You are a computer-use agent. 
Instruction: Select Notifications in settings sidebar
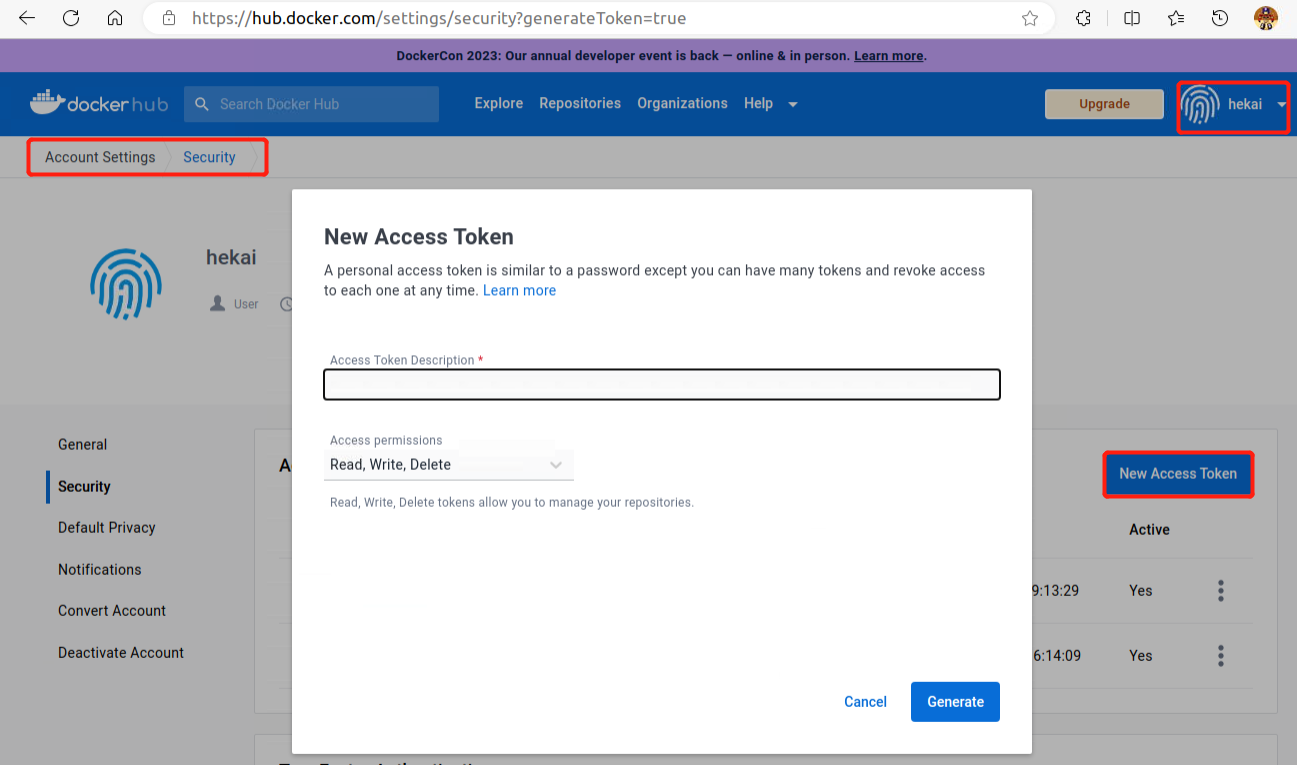tap(100, 570)
